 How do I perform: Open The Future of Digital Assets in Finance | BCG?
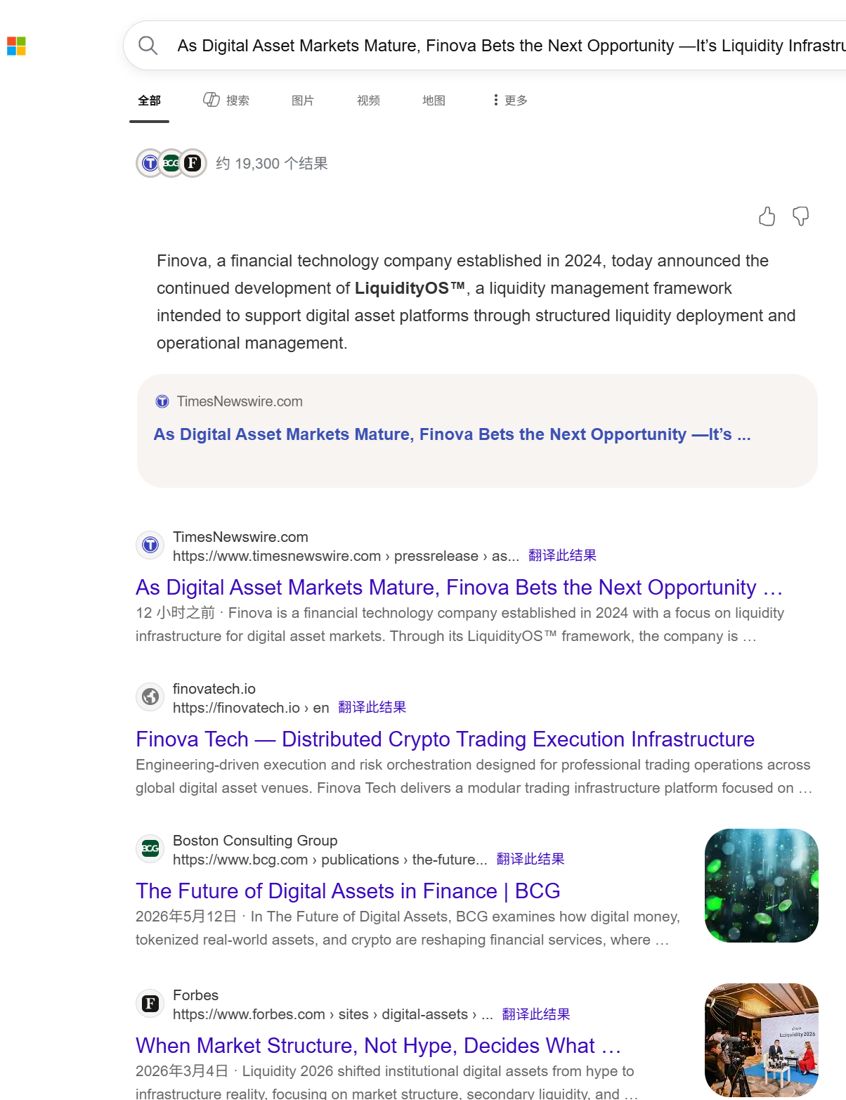[x=348, y=891]
